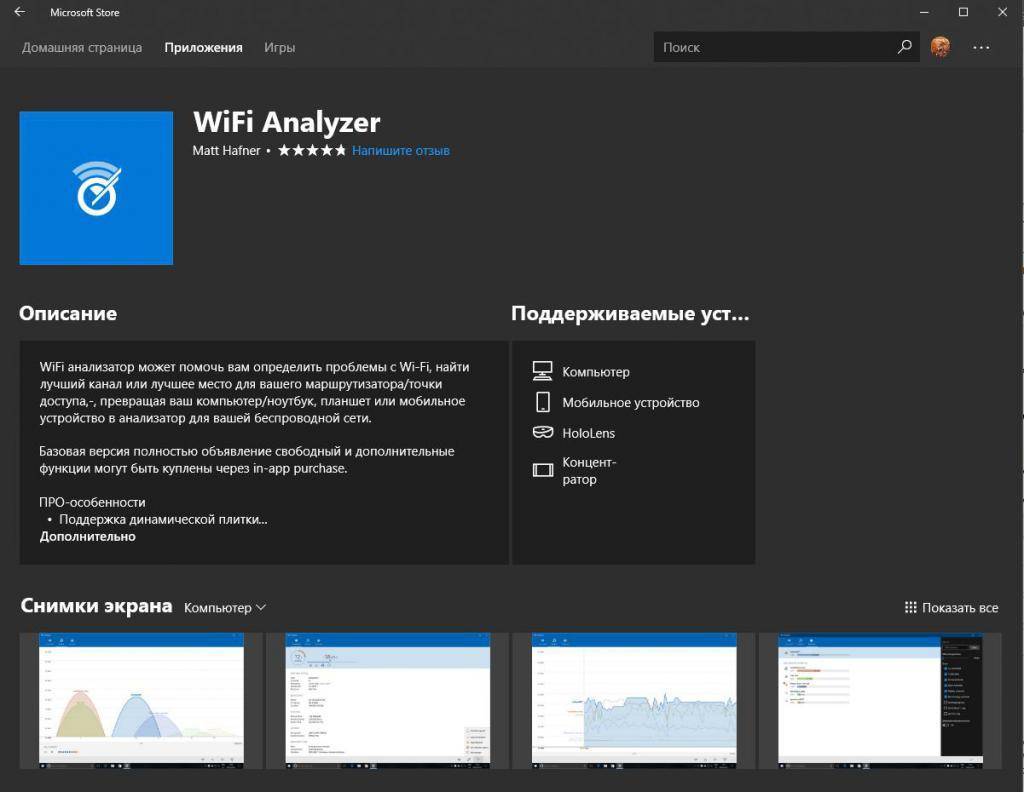Click the Matt Hafner publisher name
1024x792 pixels.
tap(226, 150)
